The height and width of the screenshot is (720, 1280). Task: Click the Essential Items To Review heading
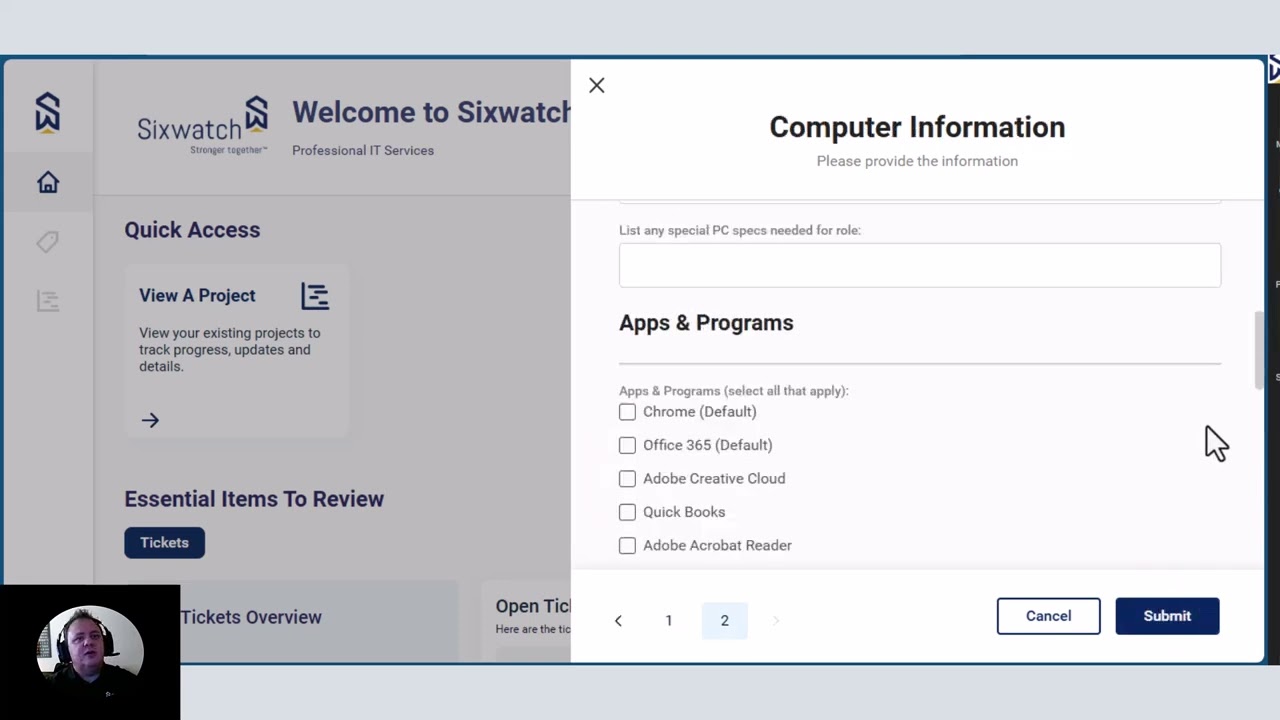tap(254, 499)
